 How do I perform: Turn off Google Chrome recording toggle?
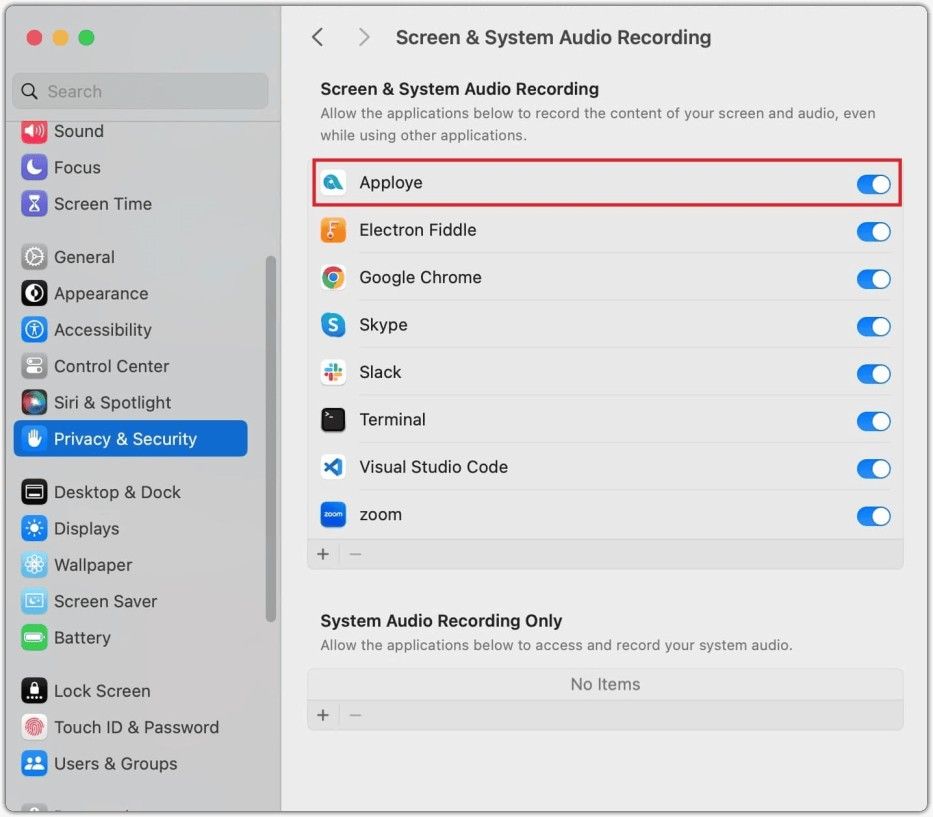(x=873, y=279)
